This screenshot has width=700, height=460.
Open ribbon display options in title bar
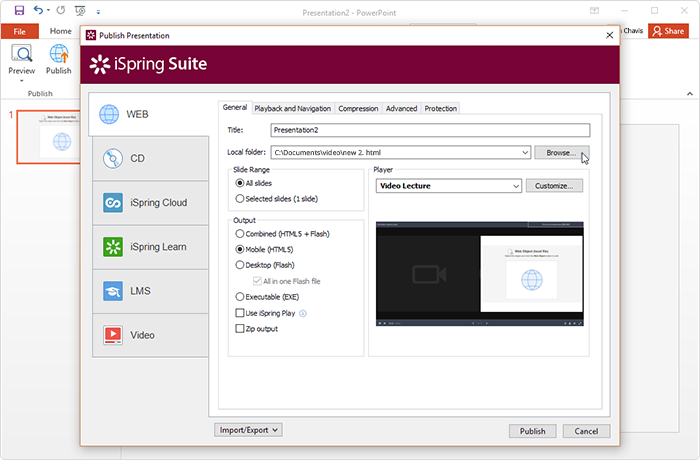click(x=594, y=11)
